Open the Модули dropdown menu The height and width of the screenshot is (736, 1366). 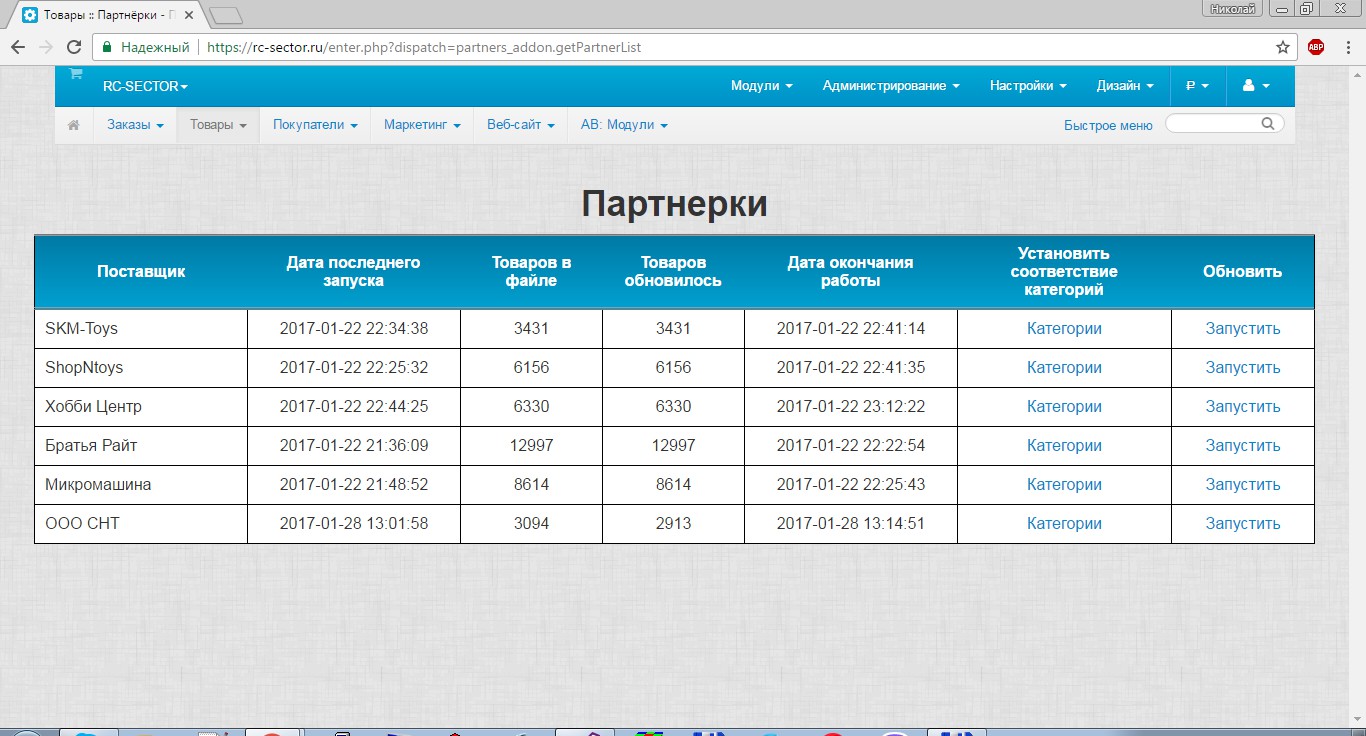762,86
